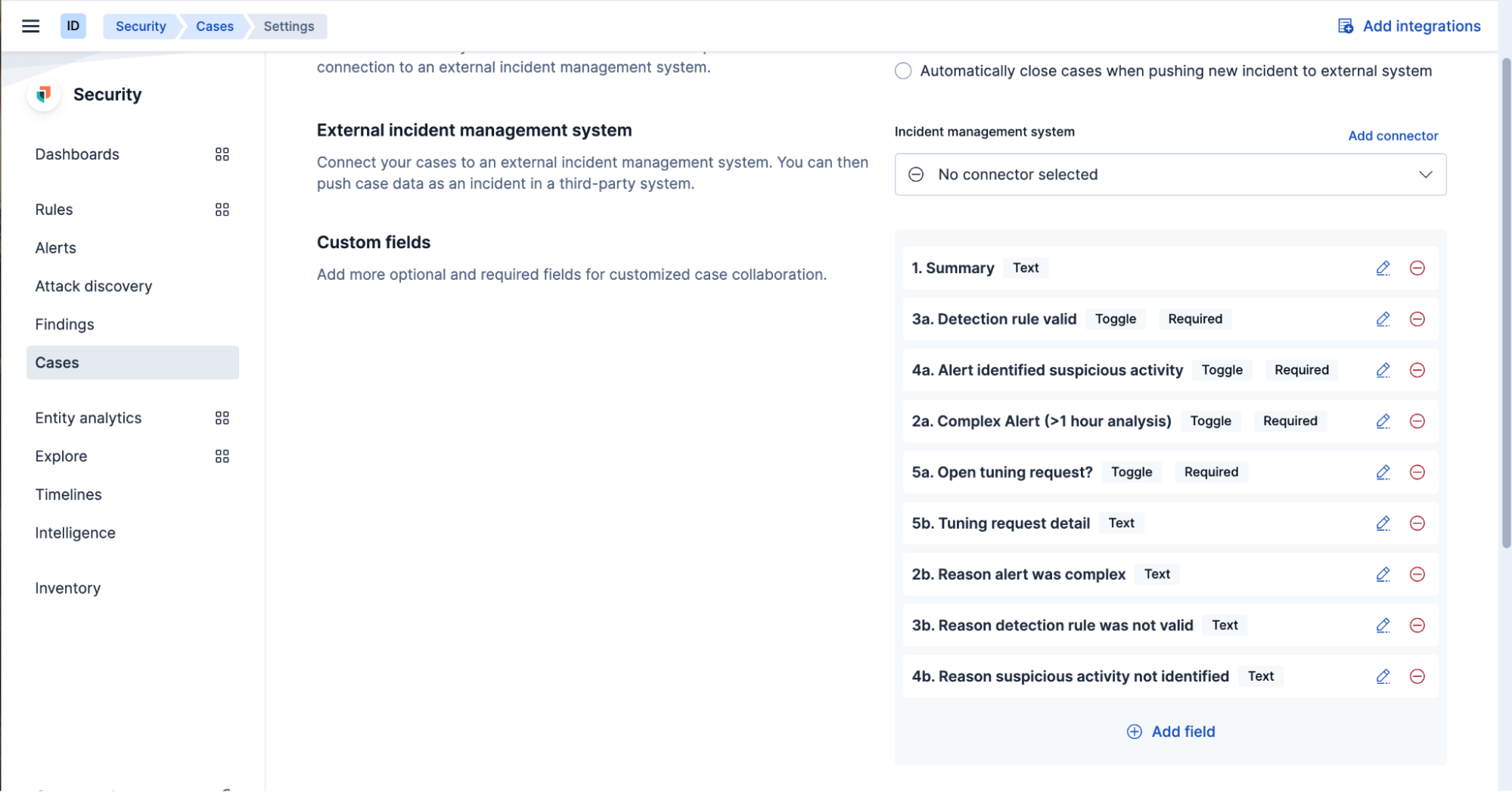Delete the 5b. Tuning request detail field
The image size is (1512, 792).
pyautogui.click(x=1417, y=523)
